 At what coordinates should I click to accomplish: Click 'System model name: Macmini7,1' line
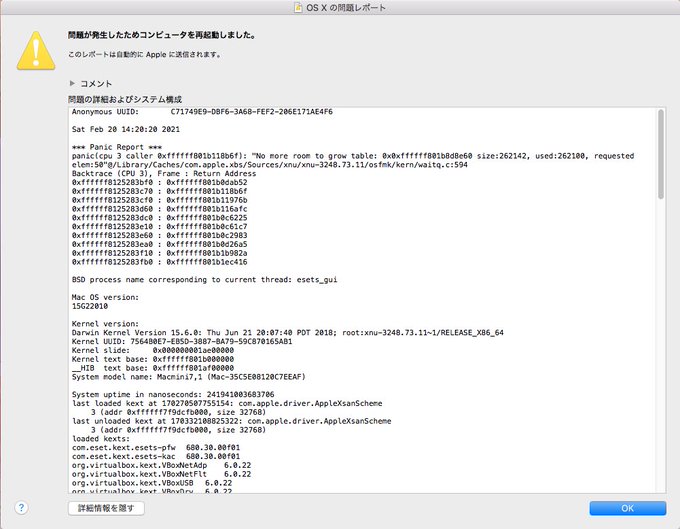click(x=189, y=377)
